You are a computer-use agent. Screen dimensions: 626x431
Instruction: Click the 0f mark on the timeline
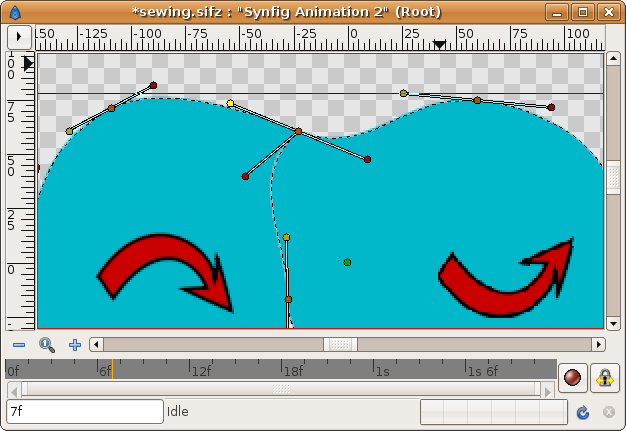tap(13, 372)
